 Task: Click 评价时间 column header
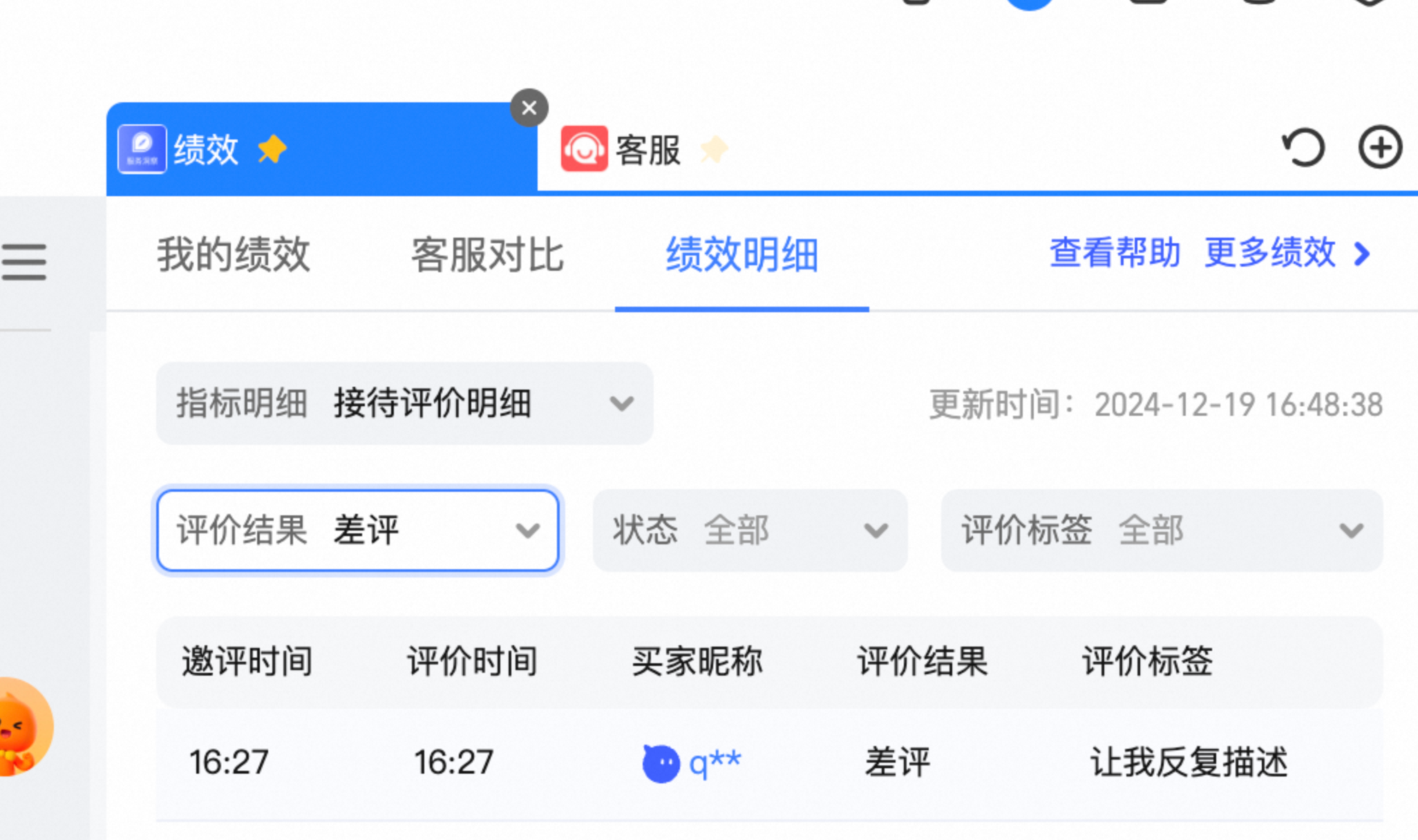472,661
